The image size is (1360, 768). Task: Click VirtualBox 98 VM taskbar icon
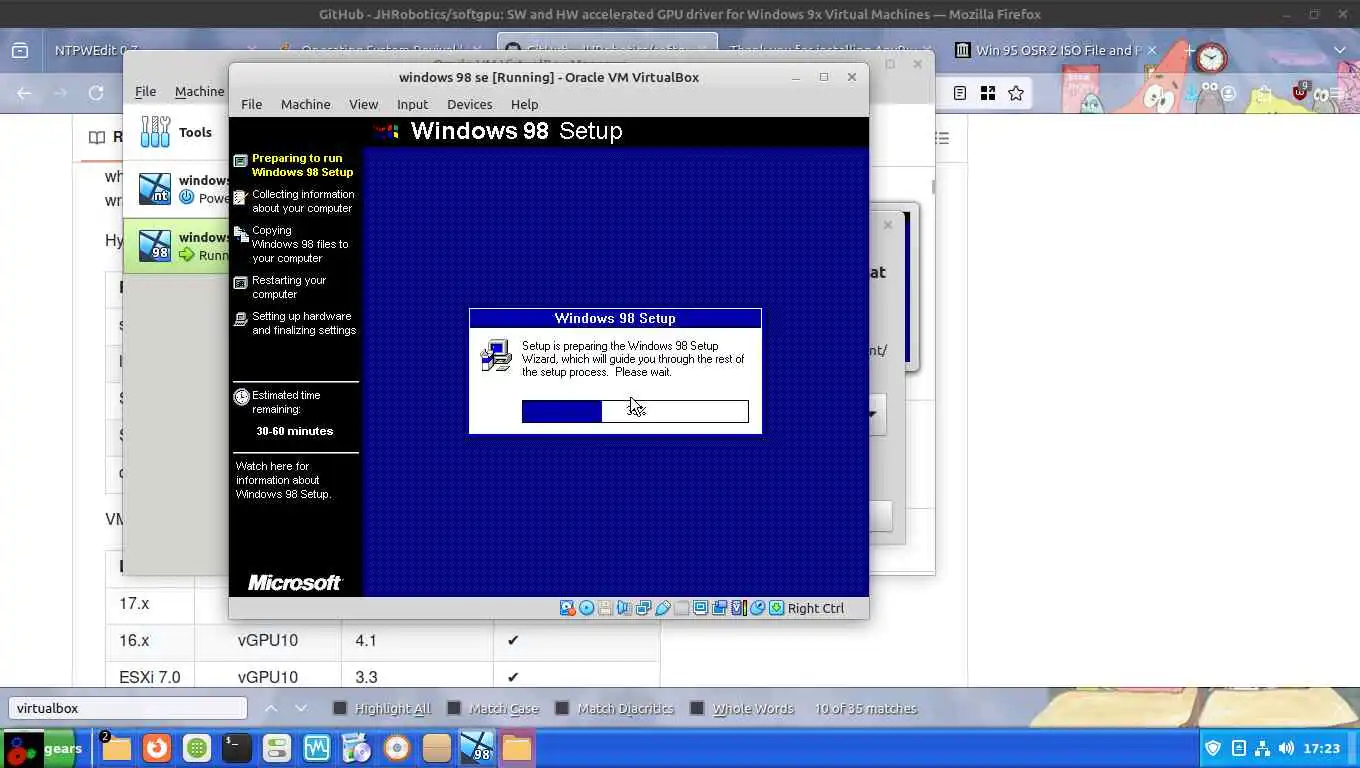(x=477, y=748)
